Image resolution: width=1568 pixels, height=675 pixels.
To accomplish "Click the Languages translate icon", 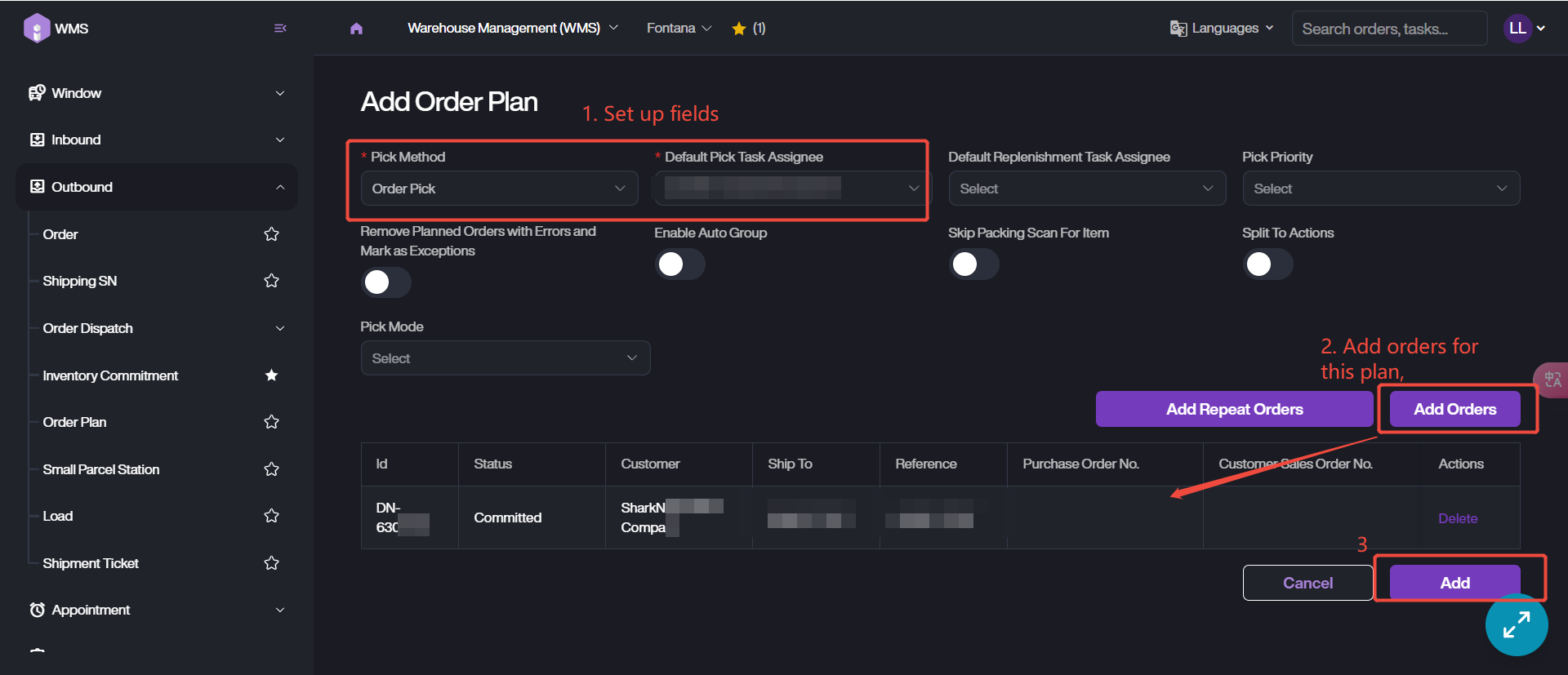I will coord(1178,29).
